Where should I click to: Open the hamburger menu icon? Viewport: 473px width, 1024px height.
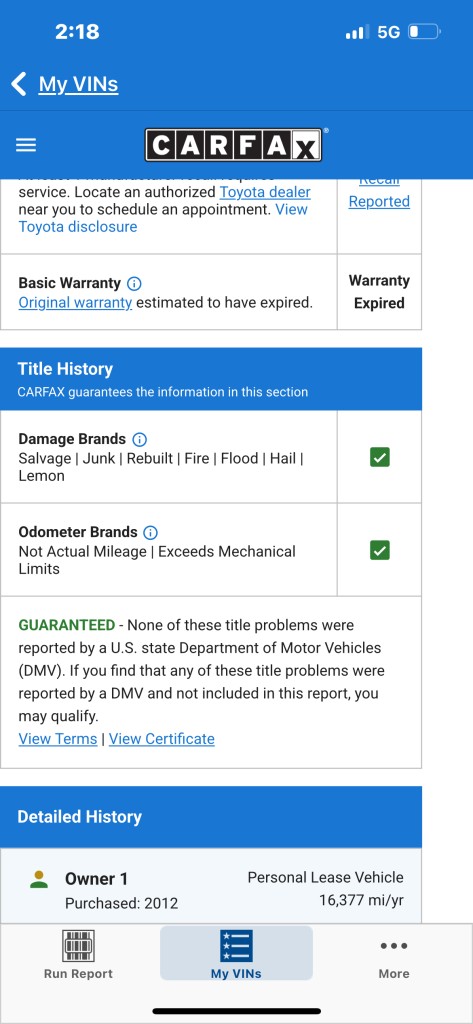26,145
